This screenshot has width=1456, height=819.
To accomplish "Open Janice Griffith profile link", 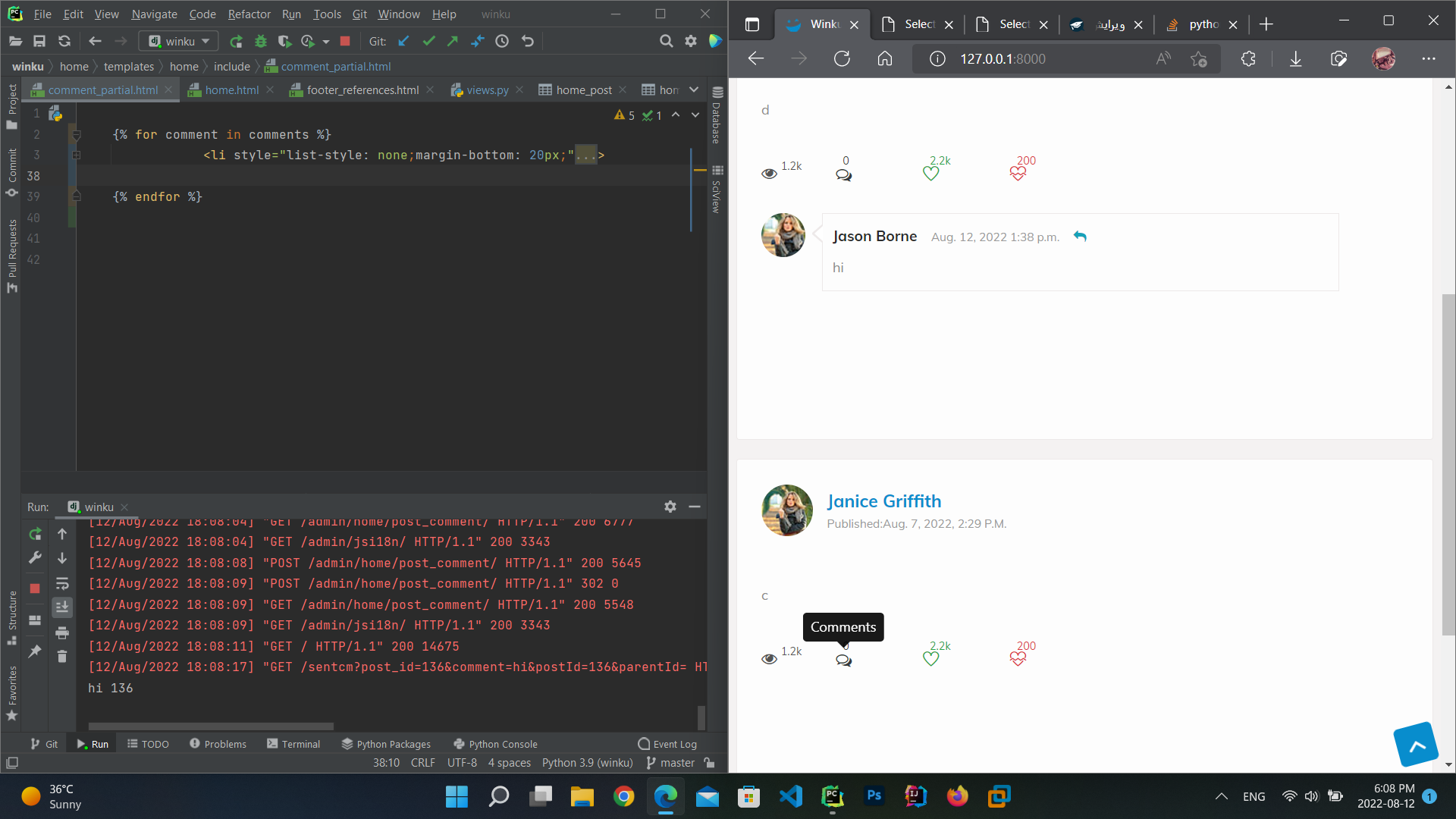I will pos(883,501).
